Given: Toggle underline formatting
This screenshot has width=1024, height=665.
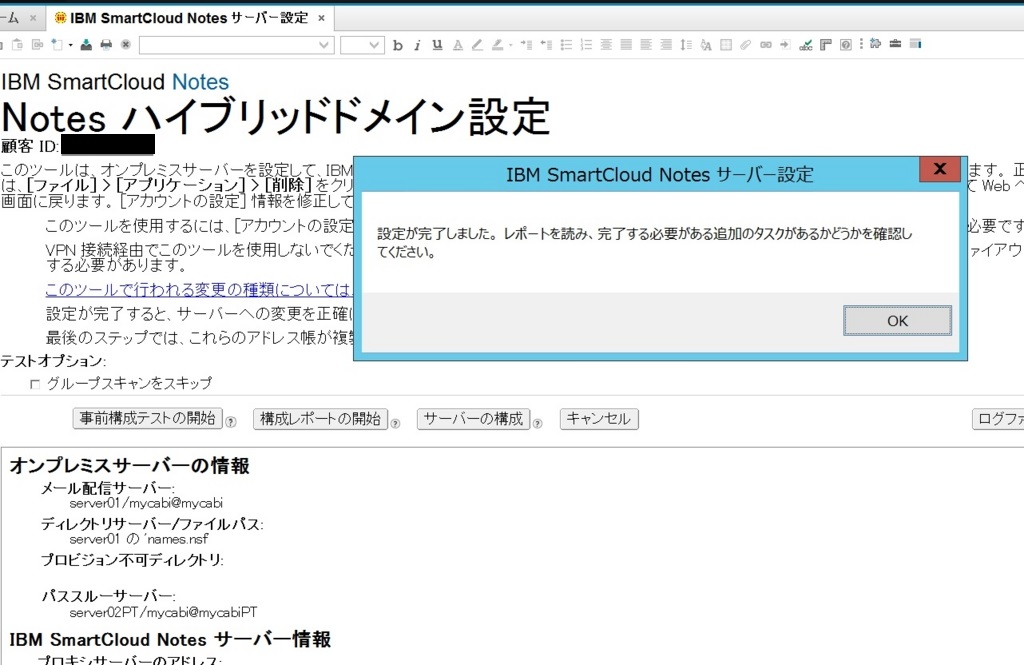Looking at the screenshot, I should (437, 45).
